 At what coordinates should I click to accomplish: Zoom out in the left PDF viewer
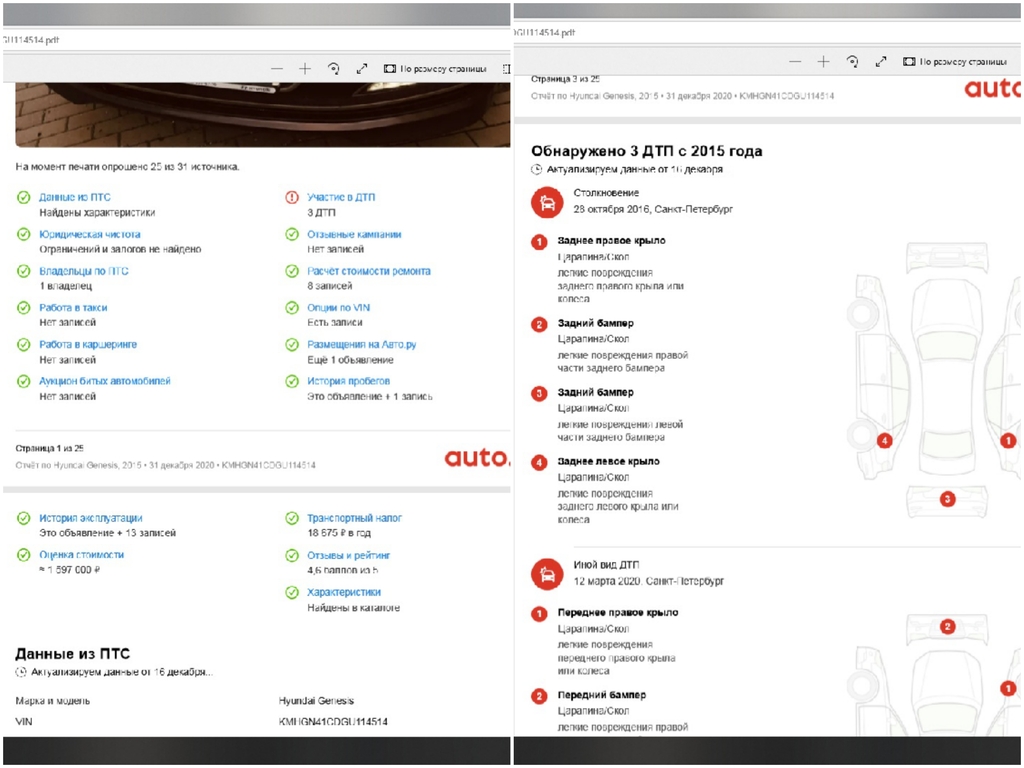[277, 69]
